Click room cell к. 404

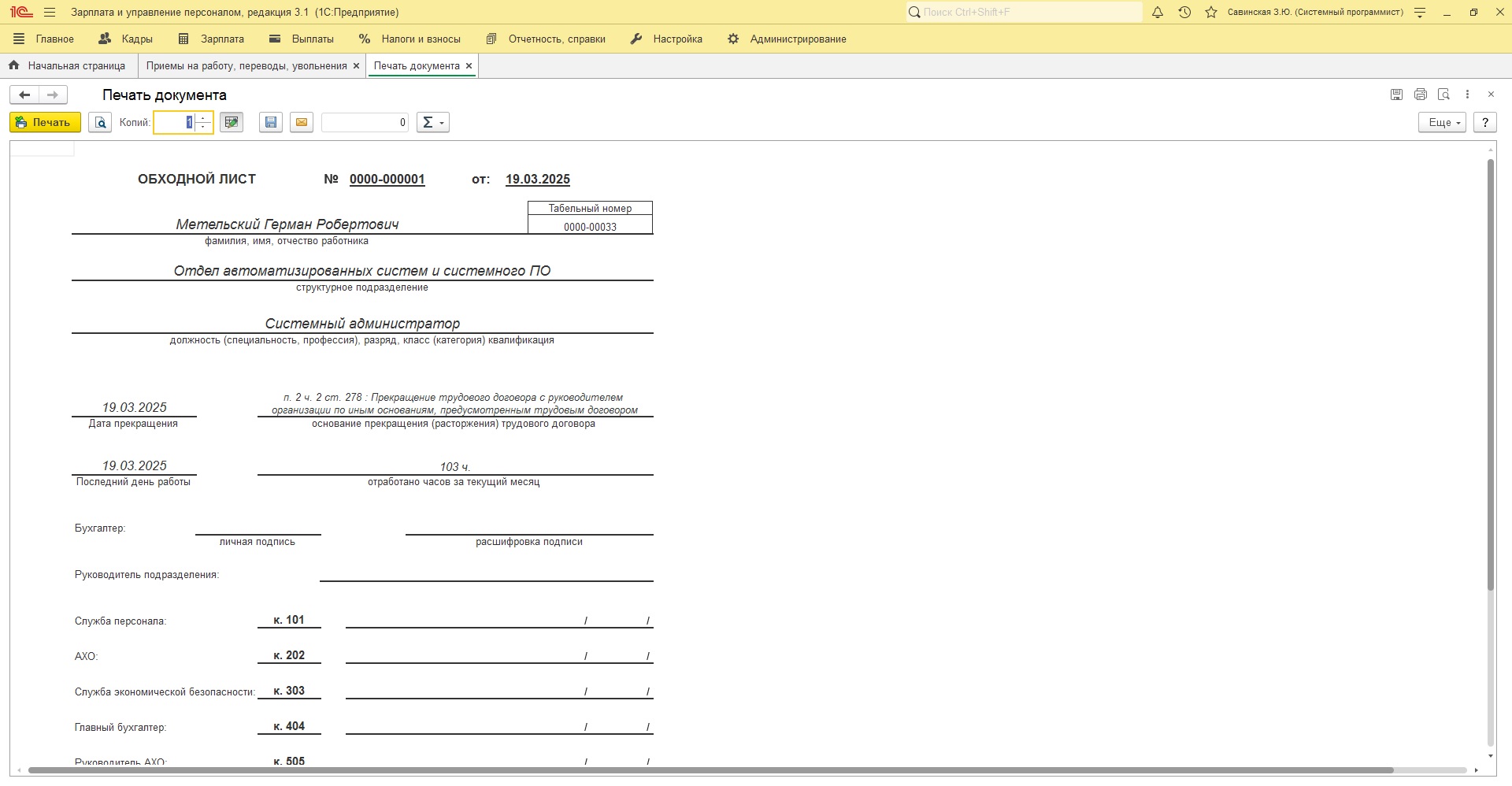(289, 726)
